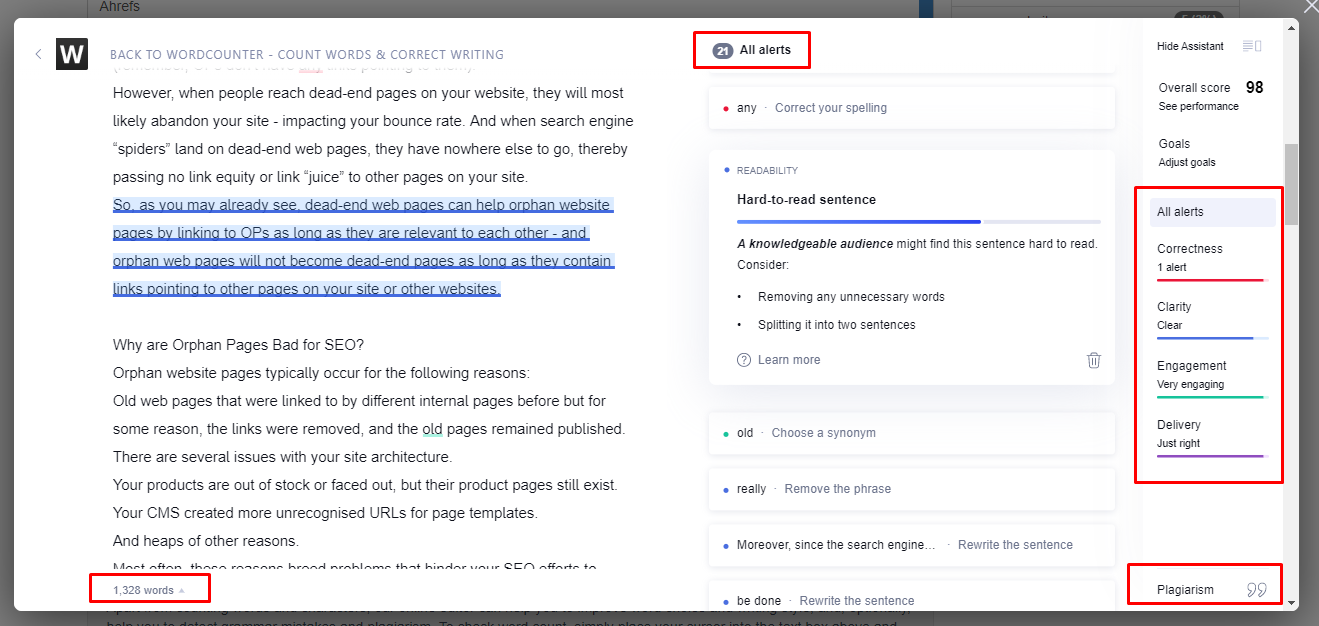This screenshot has height=626, width=1319.
Task: Click the back arrow chevron icon
Action: click(x=38, y=54)
